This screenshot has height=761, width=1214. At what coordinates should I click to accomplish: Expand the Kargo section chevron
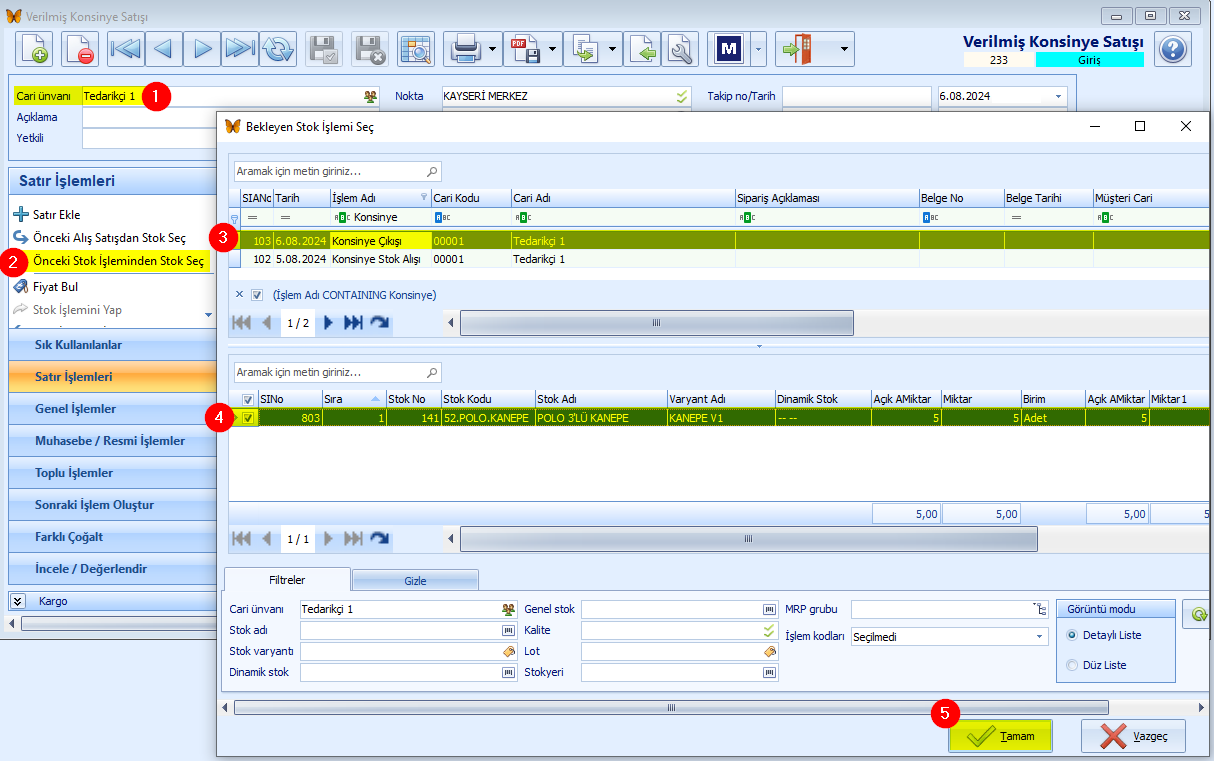click(x=18, y=601)
